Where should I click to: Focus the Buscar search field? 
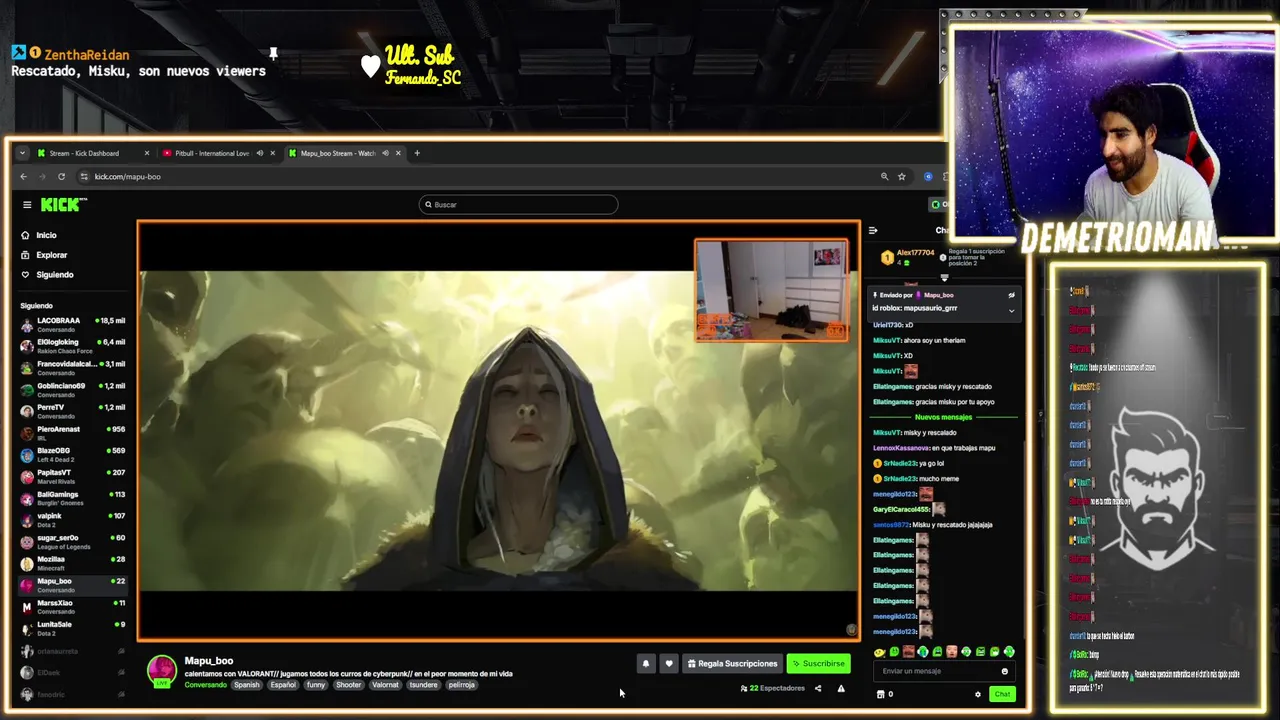coord(518,205)
